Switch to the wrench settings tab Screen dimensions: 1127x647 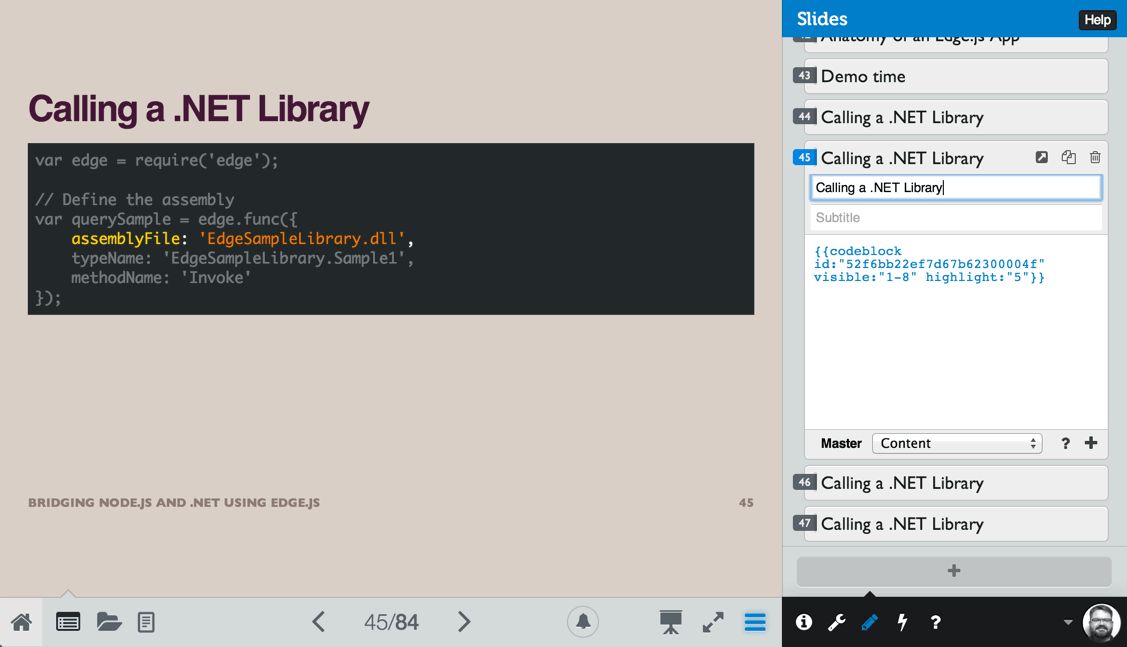tap(836, 622)
